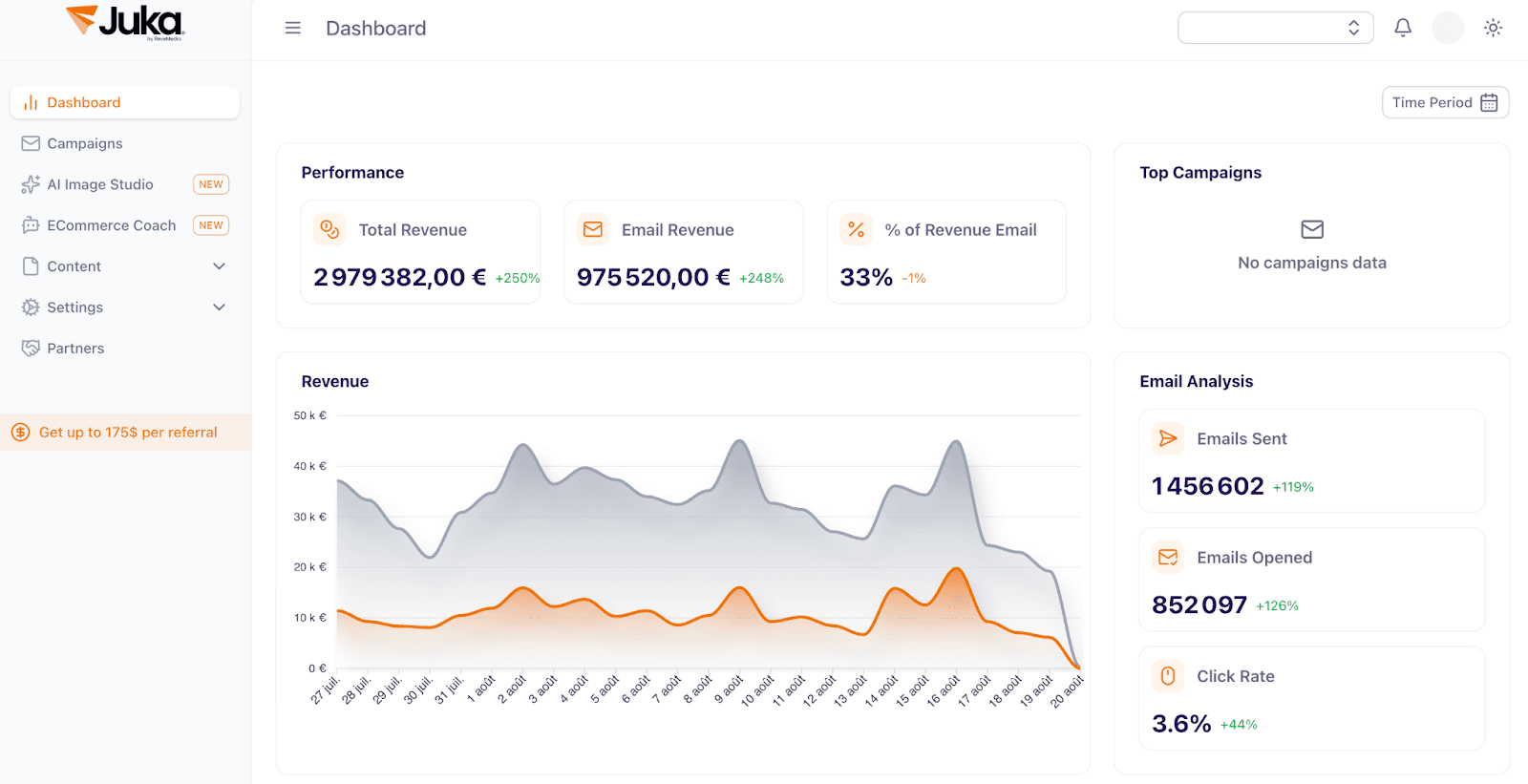Click the Total Revenue coins icon
Viewport: 1528px width, 784px height.
pos(329,229)
